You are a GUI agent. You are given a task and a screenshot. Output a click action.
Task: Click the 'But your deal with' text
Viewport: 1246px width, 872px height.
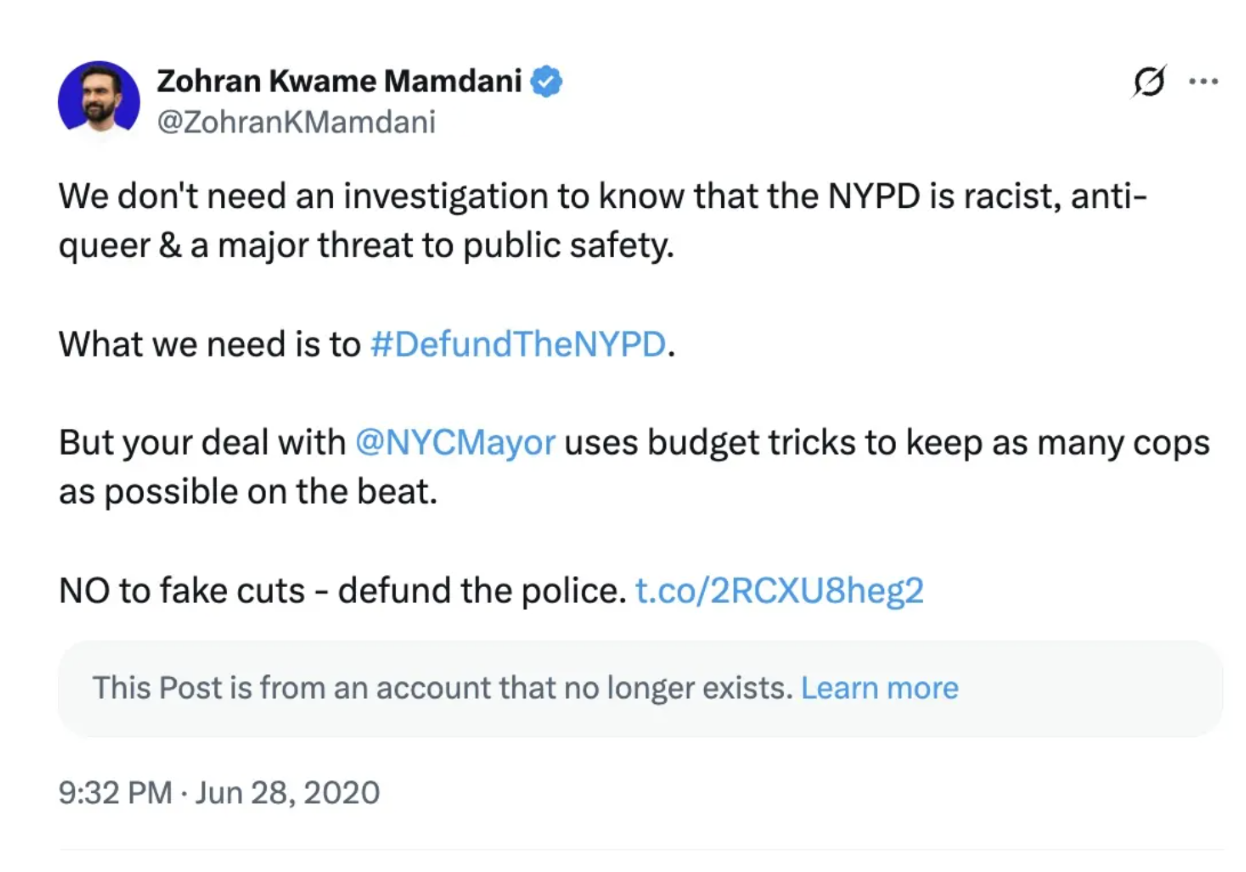201,442
